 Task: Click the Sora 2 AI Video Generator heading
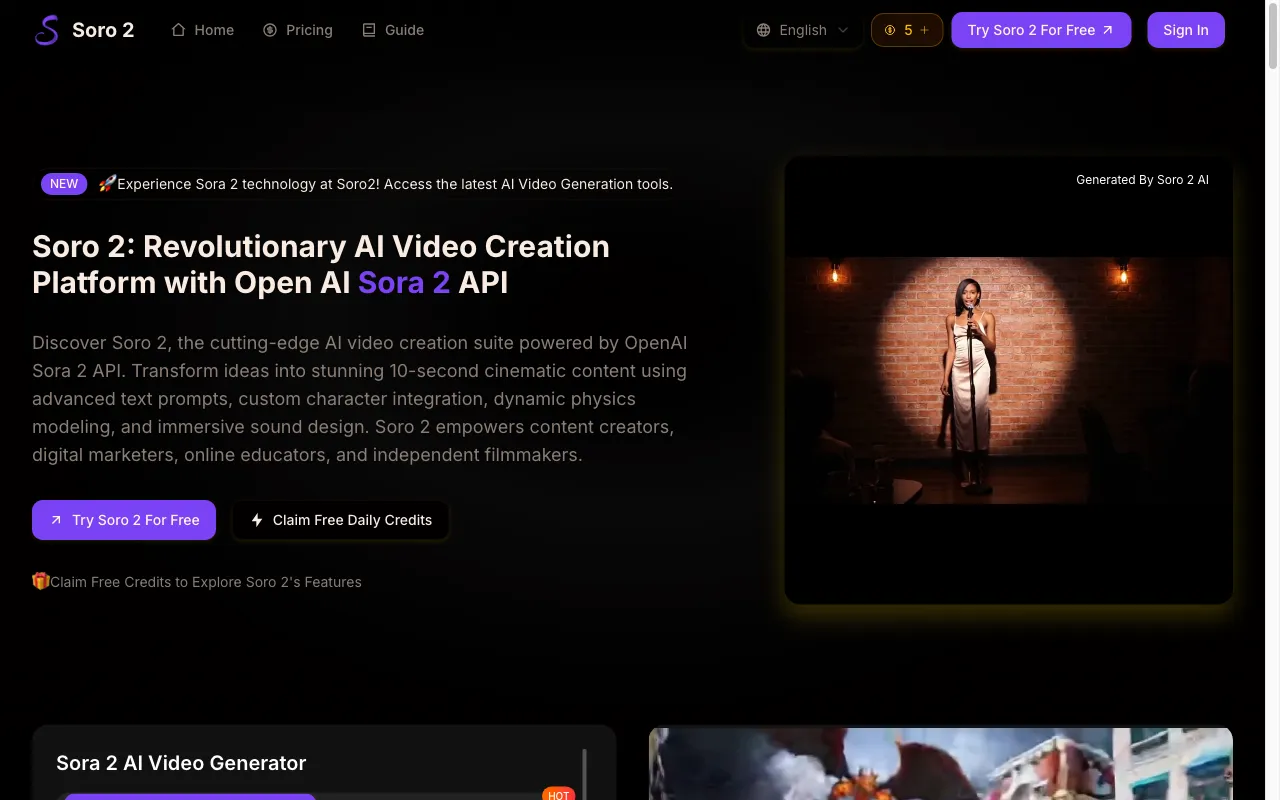(181, 763)
